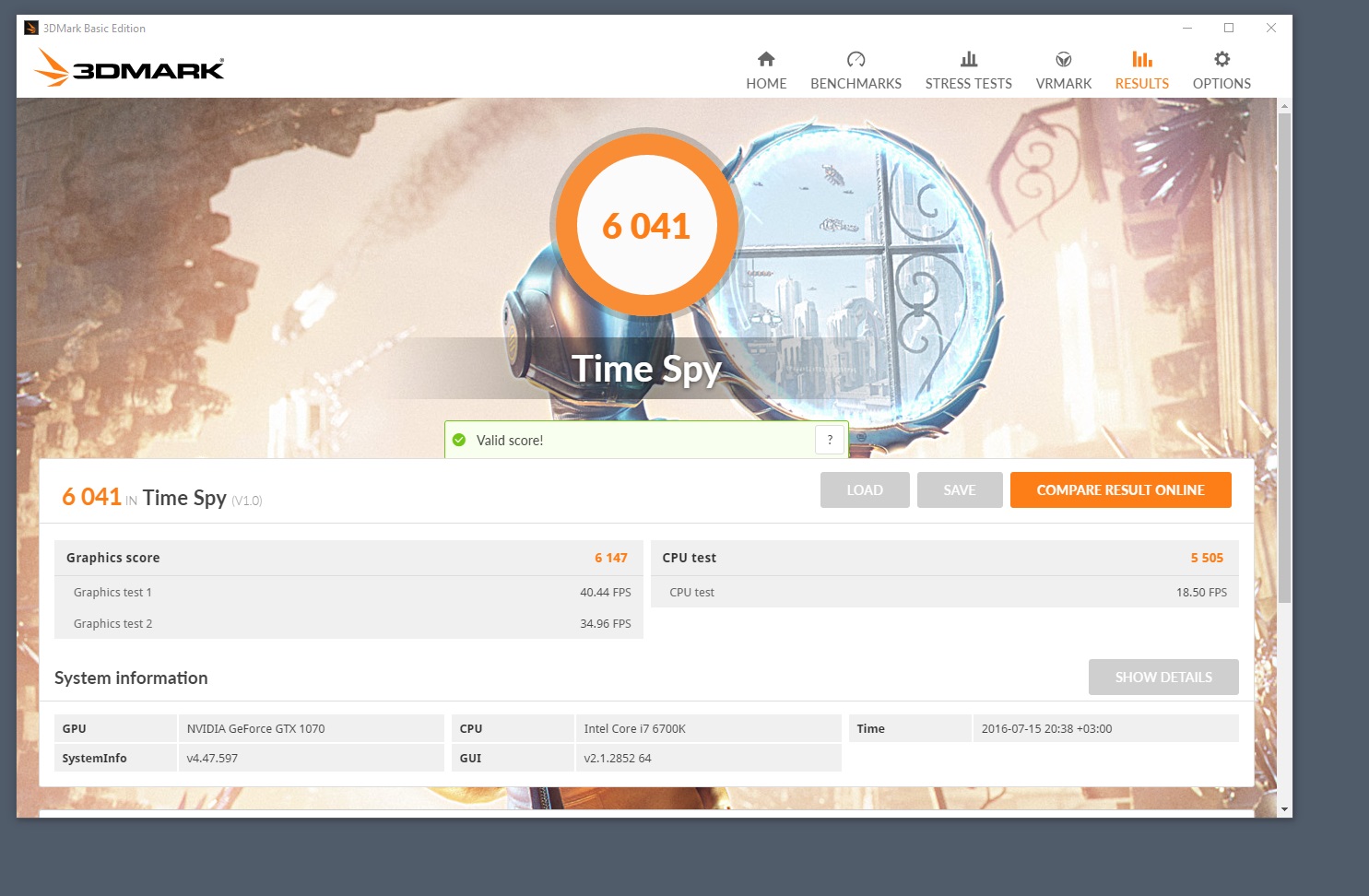Click SHOW DETAILS button
The width and height of the screenshot is (1369, 896).
pos(1163,678)
